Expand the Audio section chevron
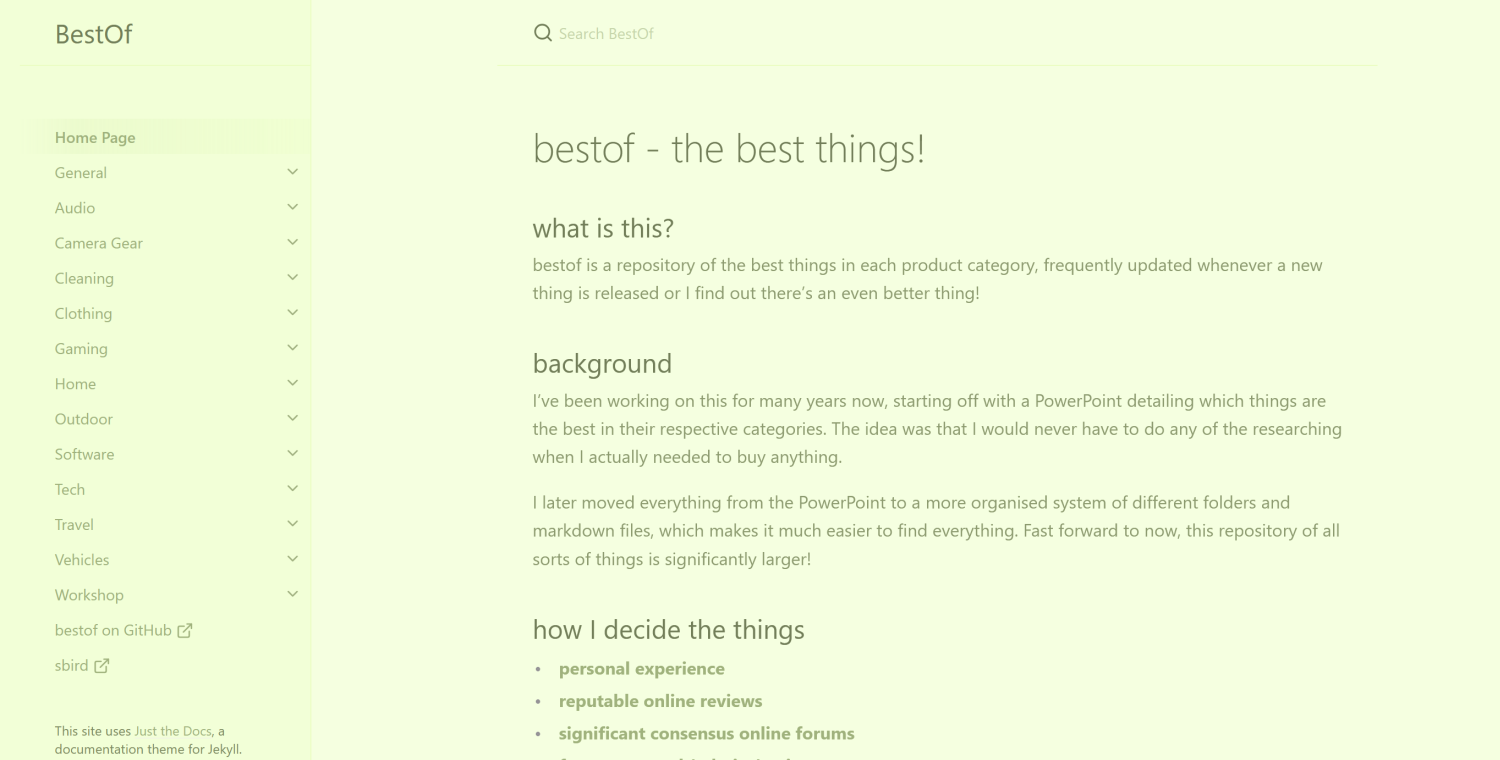Viewport: 1500px width, 760px height. pos(292,207)
